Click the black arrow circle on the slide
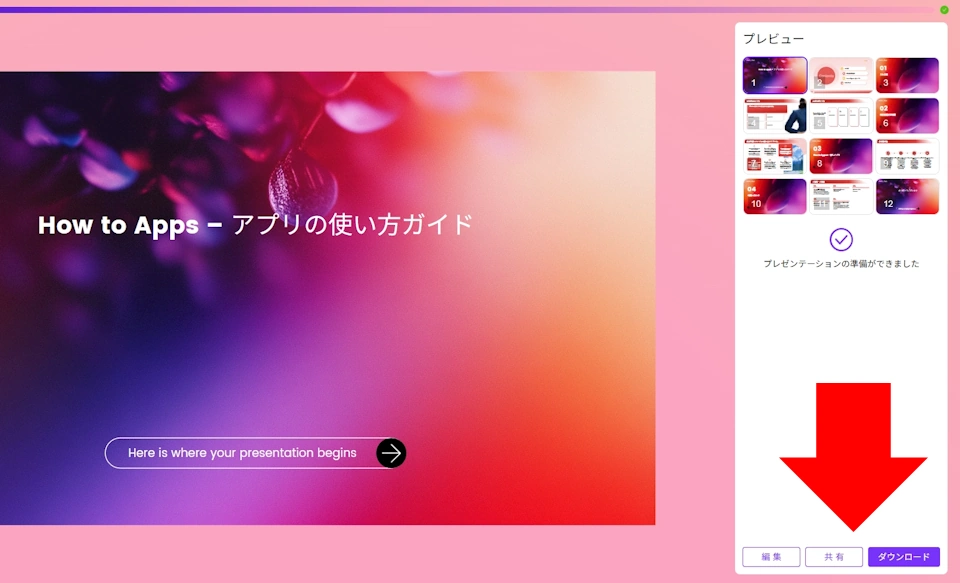 pyautogui.click(x=391, y=453)
